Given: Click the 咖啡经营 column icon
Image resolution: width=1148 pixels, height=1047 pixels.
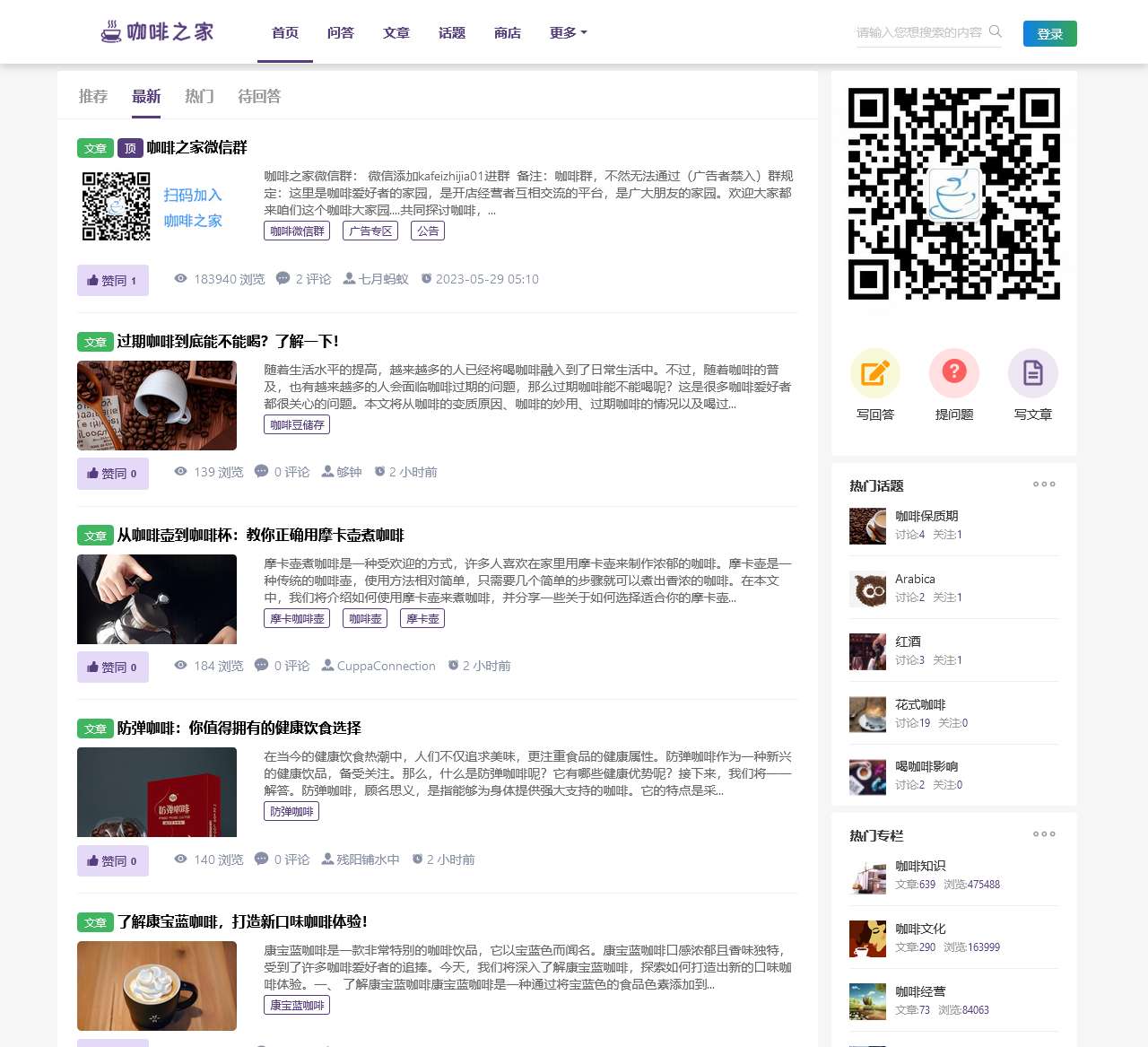Looking at the screenshot, I should click(x=867, y=1001).
